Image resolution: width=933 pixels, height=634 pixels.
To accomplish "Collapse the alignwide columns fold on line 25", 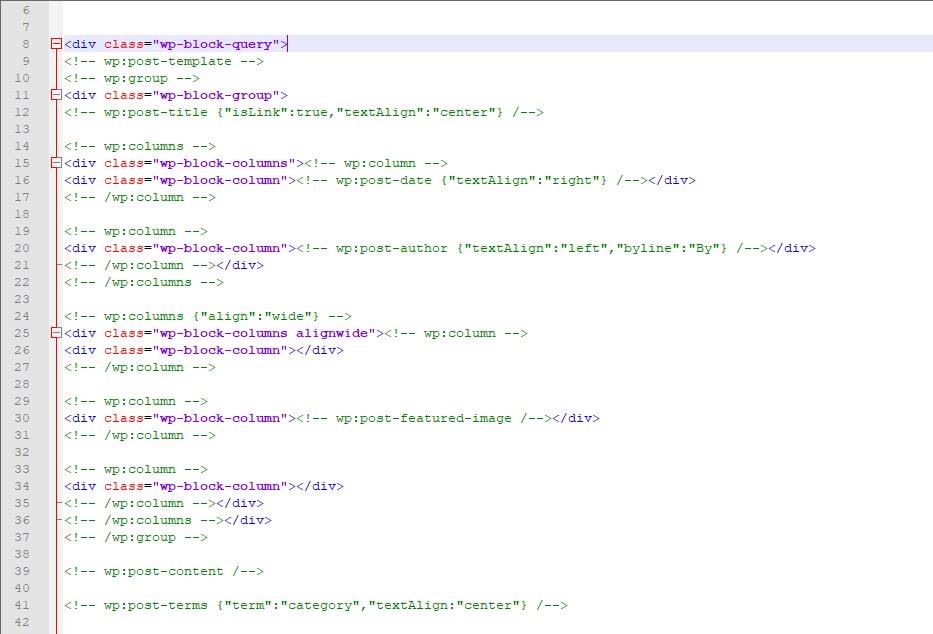I will pyautogui.click(x=57, y=332).
